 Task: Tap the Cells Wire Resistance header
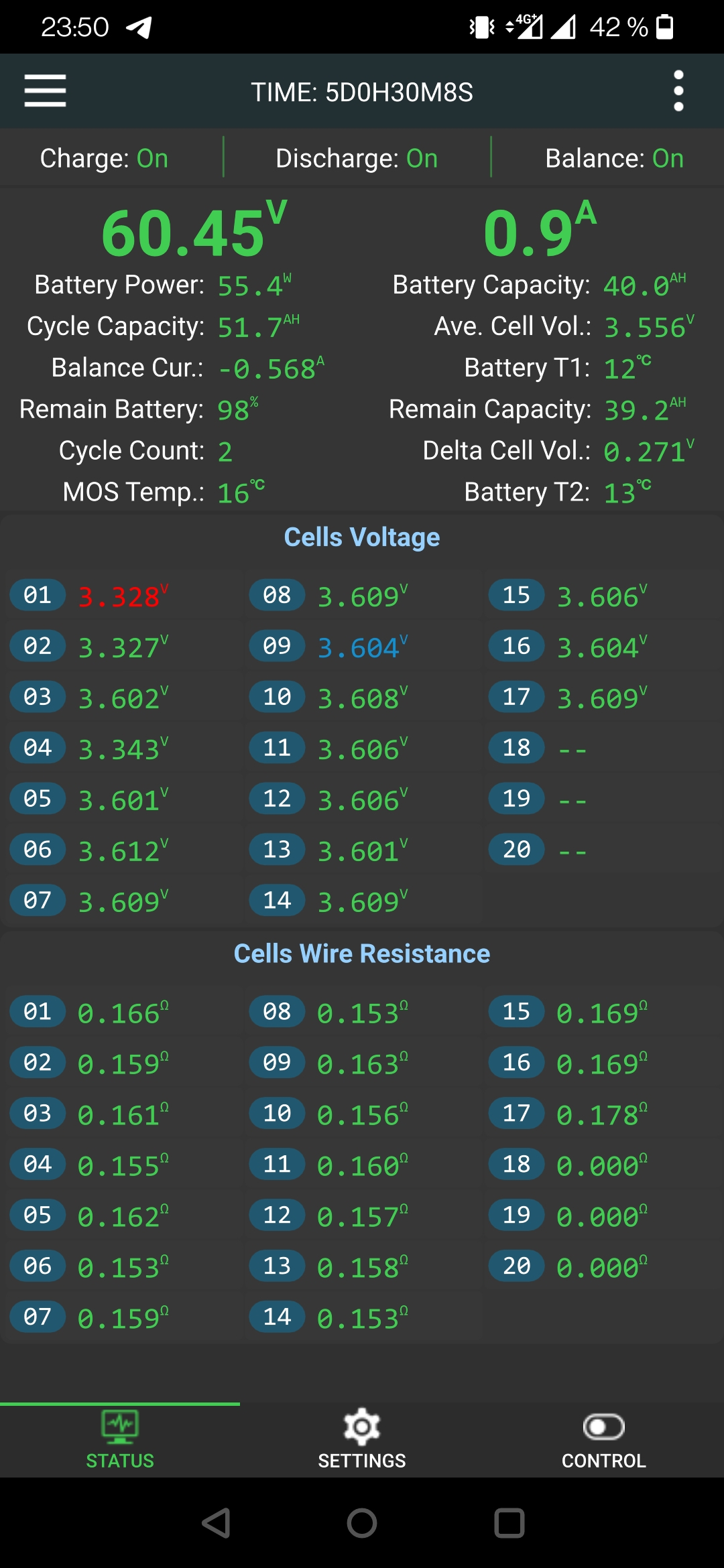[362, 954]
